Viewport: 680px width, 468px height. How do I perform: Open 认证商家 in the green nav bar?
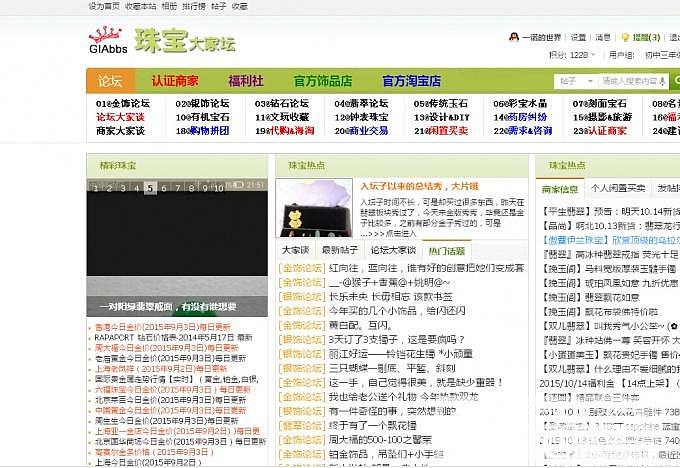175,81
